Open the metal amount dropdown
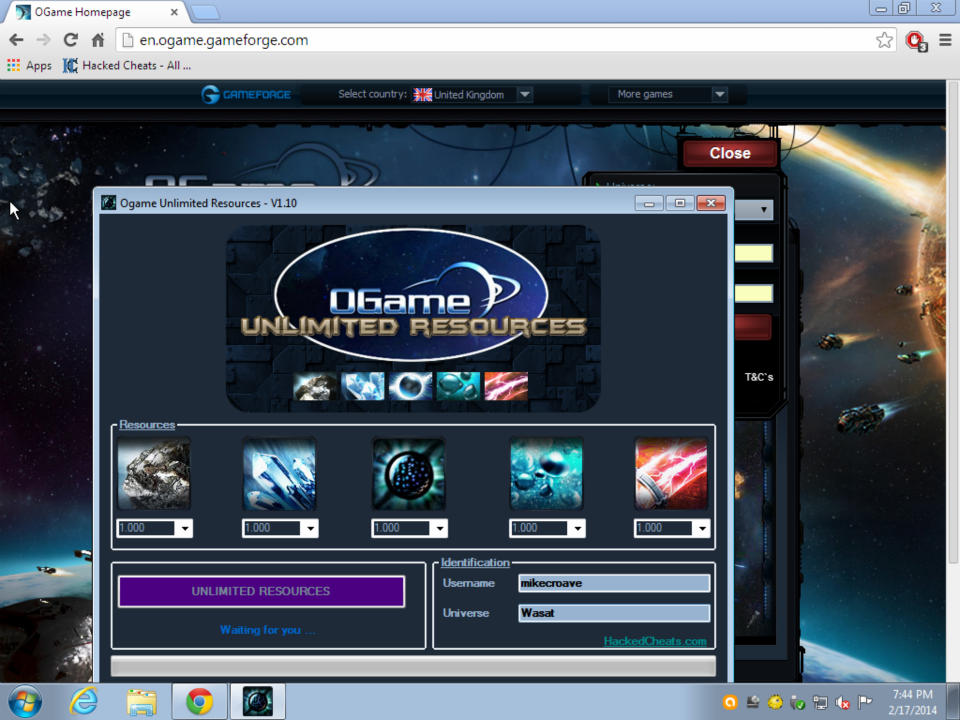This screenshot has height=720, width=960. click(x=184, y=528)
